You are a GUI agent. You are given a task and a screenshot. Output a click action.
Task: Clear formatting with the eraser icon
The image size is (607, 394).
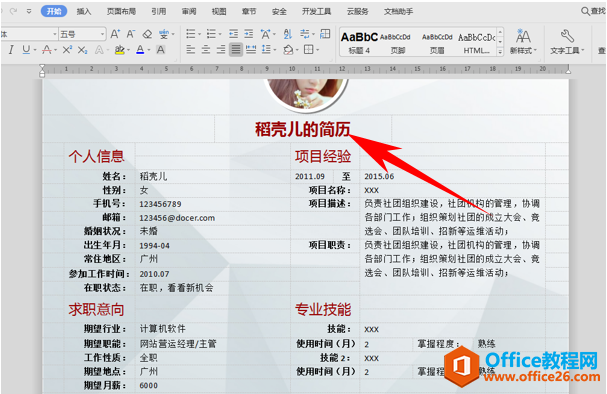147,34
